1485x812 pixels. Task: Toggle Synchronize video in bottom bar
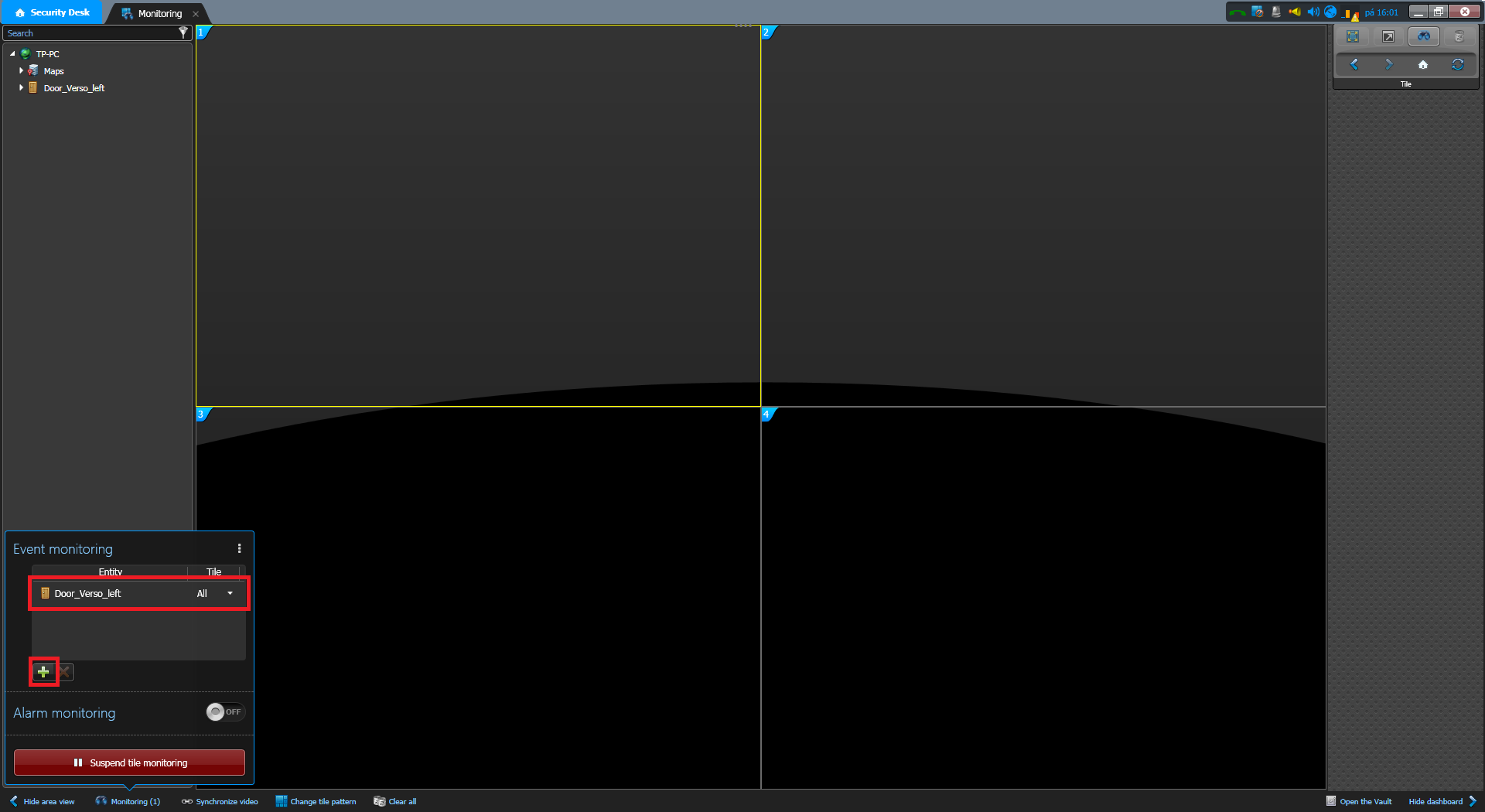click(220, 801)
